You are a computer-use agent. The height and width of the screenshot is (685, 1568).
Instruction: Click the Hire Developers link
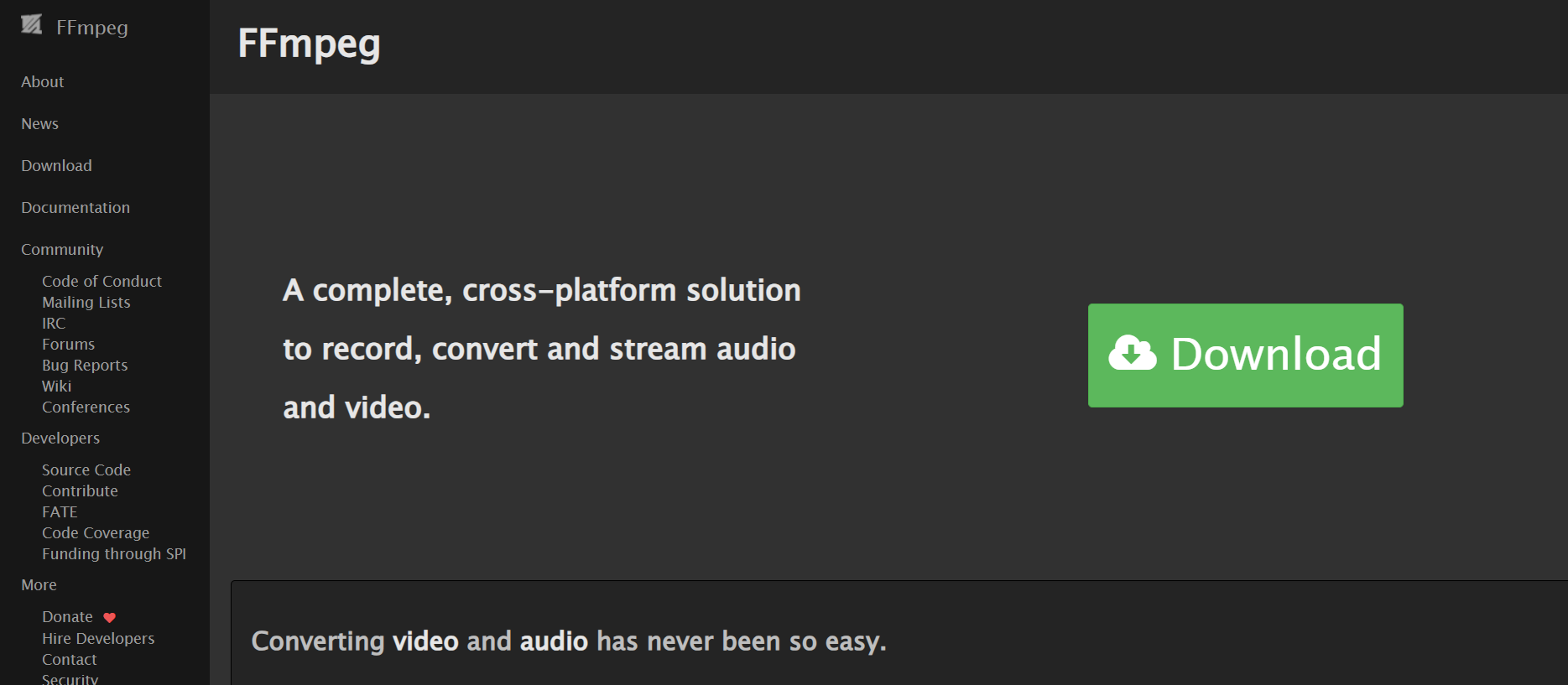tap(98, 639)
